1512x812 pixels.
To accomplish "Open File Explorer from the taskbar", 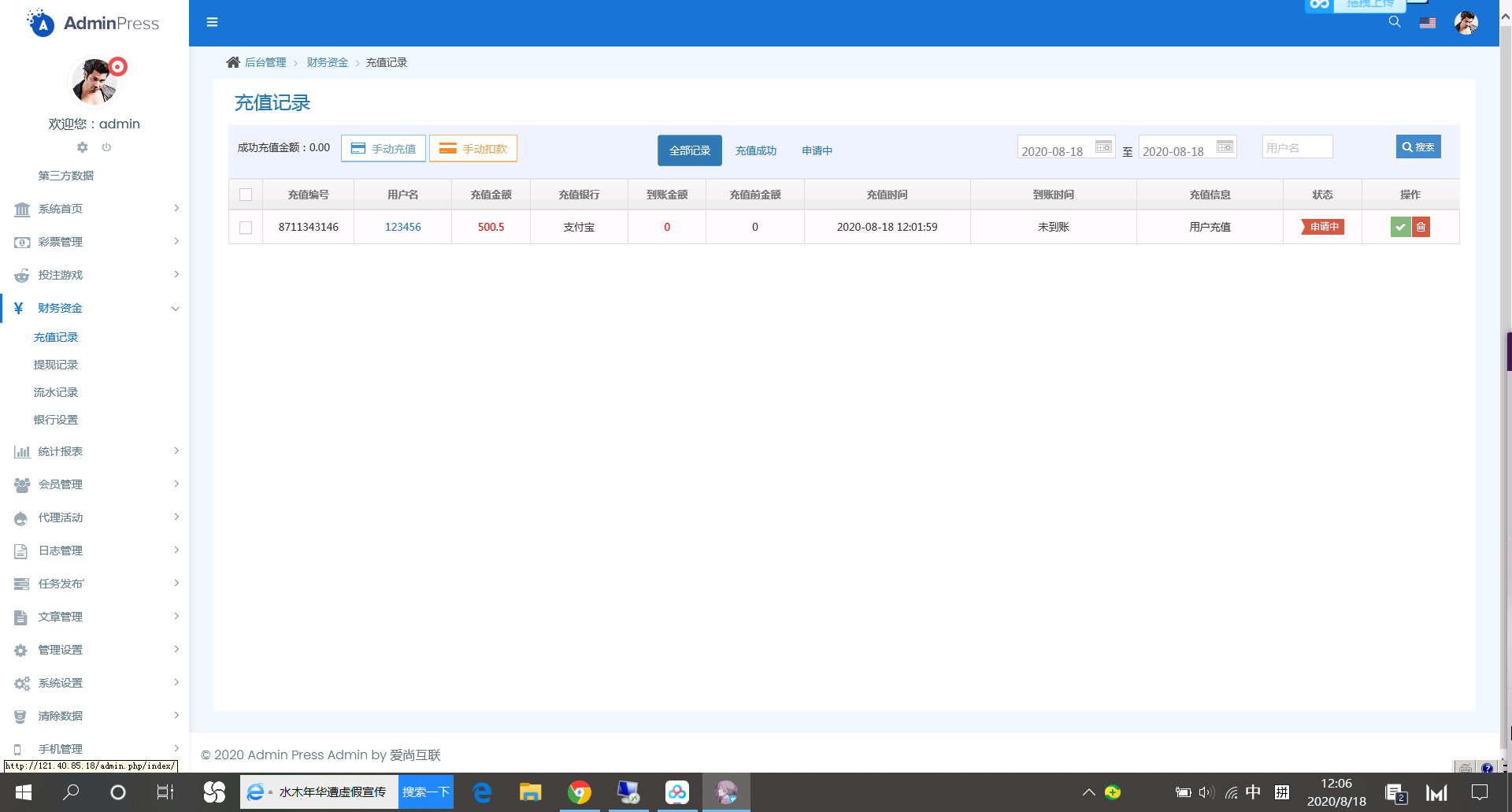I will click(x=531, y=792).
